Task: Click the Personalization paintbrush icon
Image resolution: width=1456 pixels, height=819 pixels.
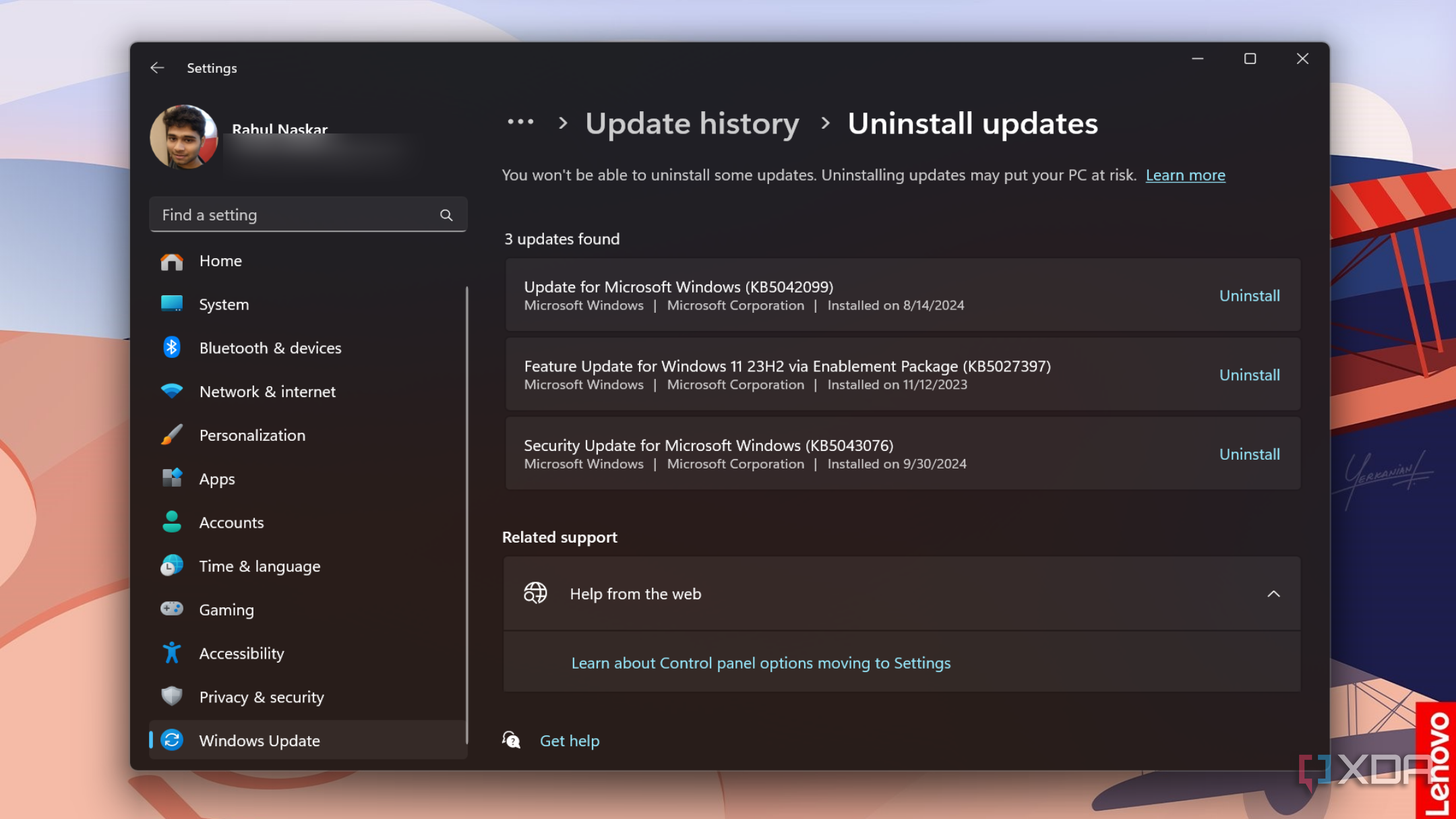Action: coord(172,435)
